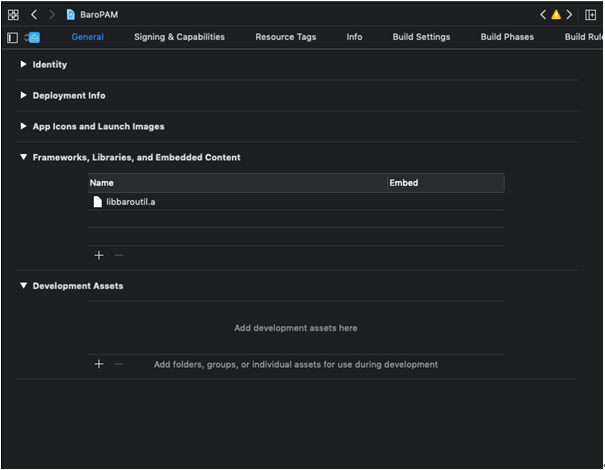The width and height of the screenshot is (605, 470).
Task: Jump to next issue arrow
Action: pos(569,15)
